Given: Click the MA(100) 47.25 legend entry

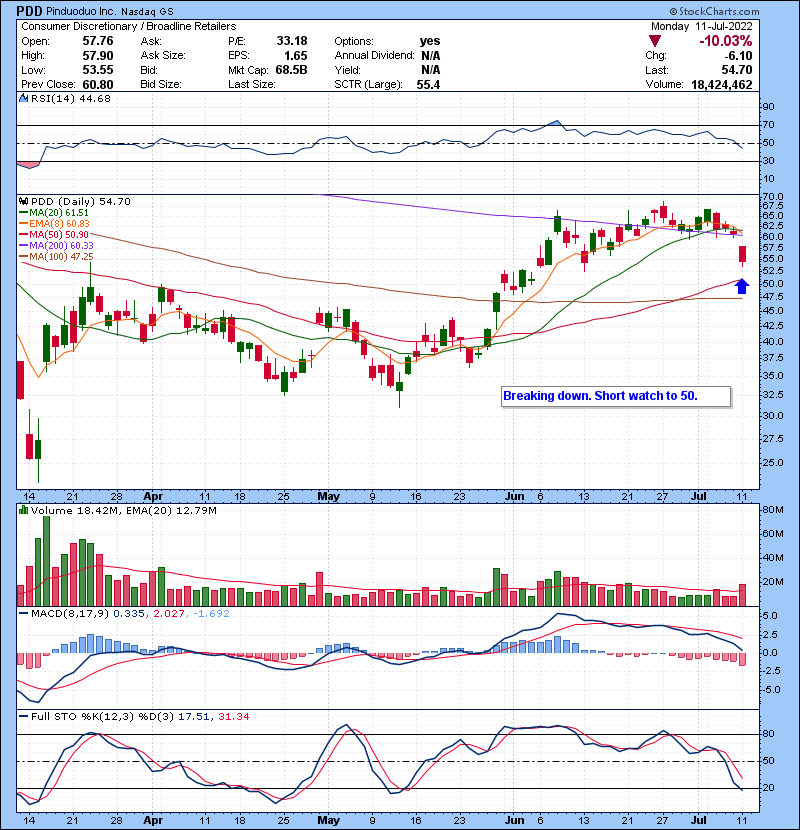Looking at the screenshot, I should pos(57,257).
